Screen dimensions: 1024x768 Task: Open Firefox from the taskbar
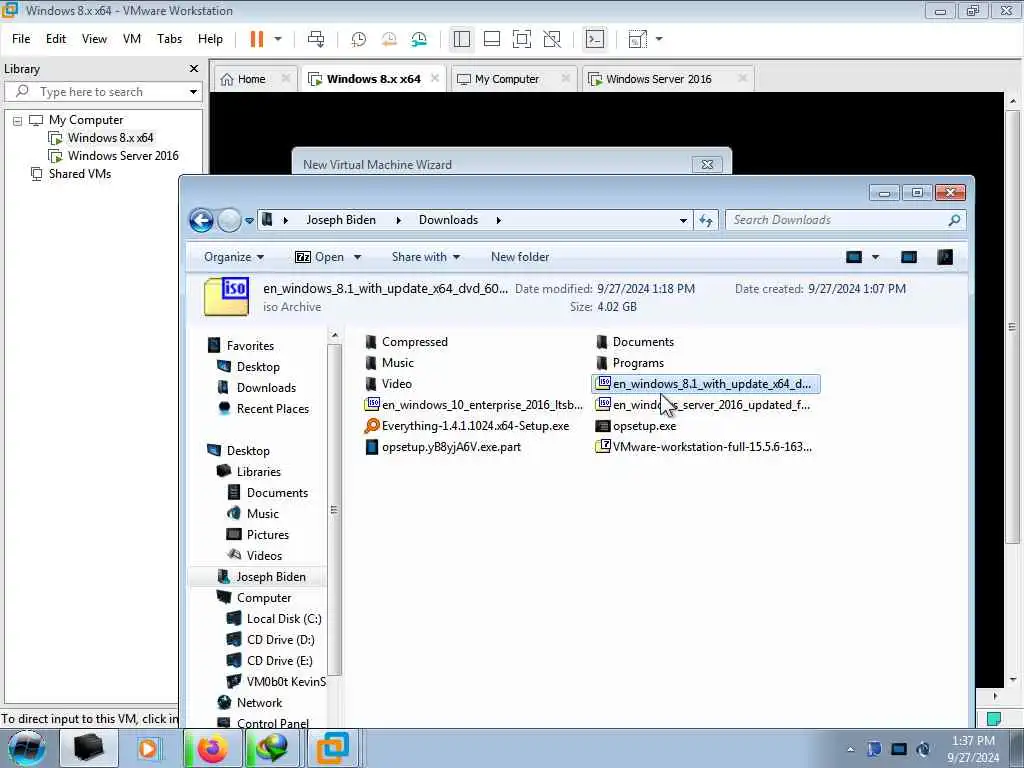[212, 748]
